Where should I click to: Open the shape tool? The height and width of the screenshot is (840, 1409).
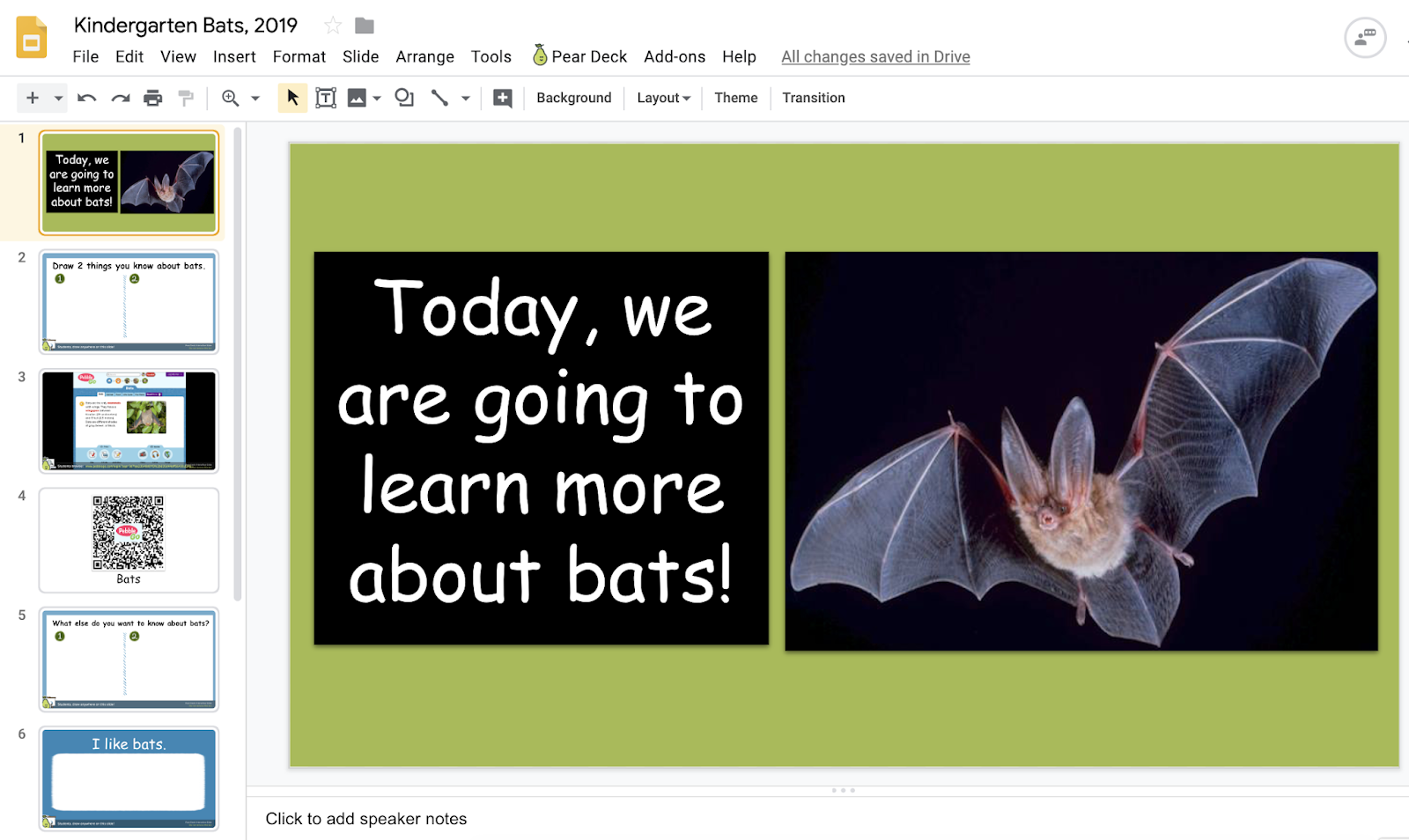404,98
